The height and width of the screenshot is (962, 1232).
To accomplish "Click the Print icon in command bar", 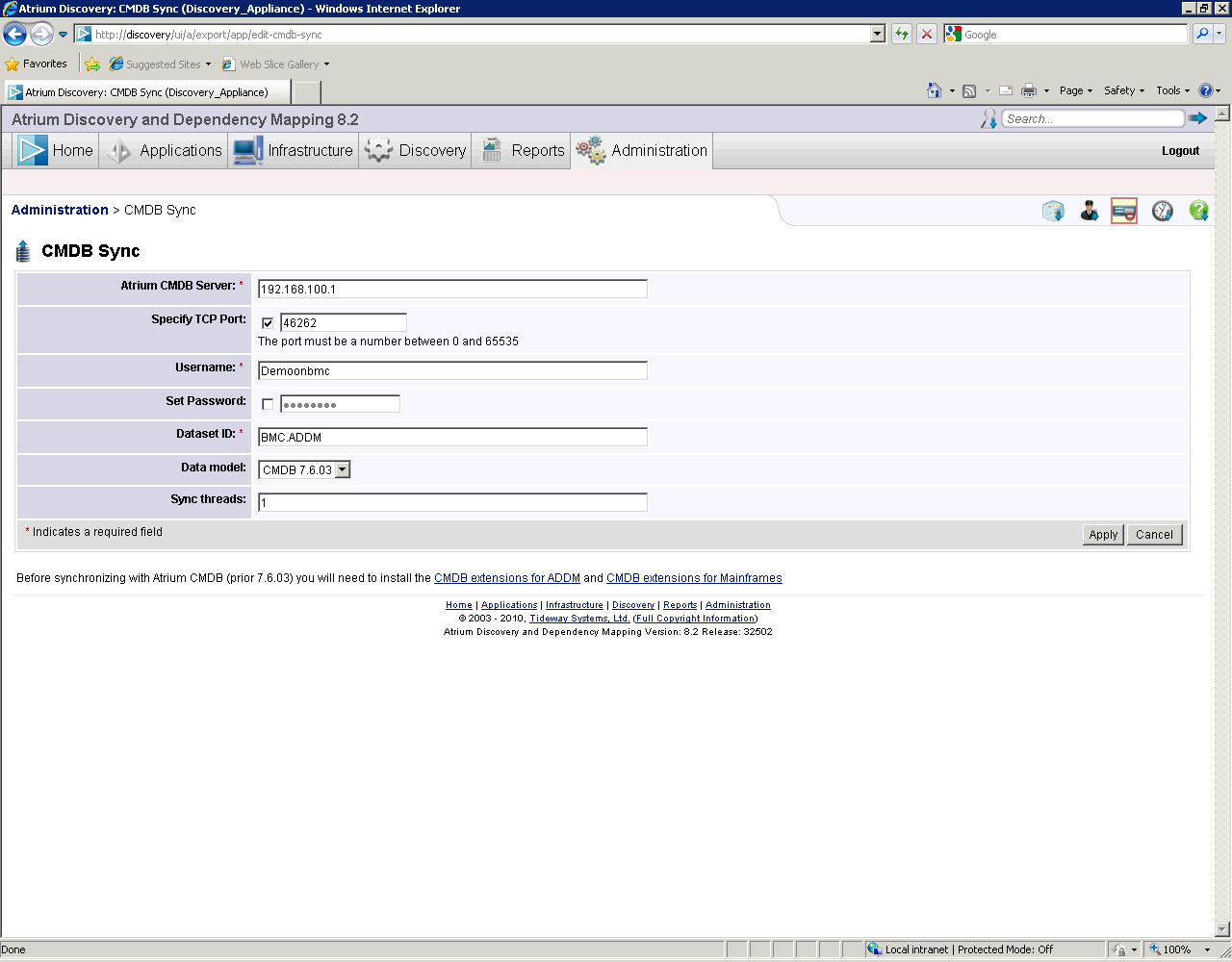I will 1029,90.
